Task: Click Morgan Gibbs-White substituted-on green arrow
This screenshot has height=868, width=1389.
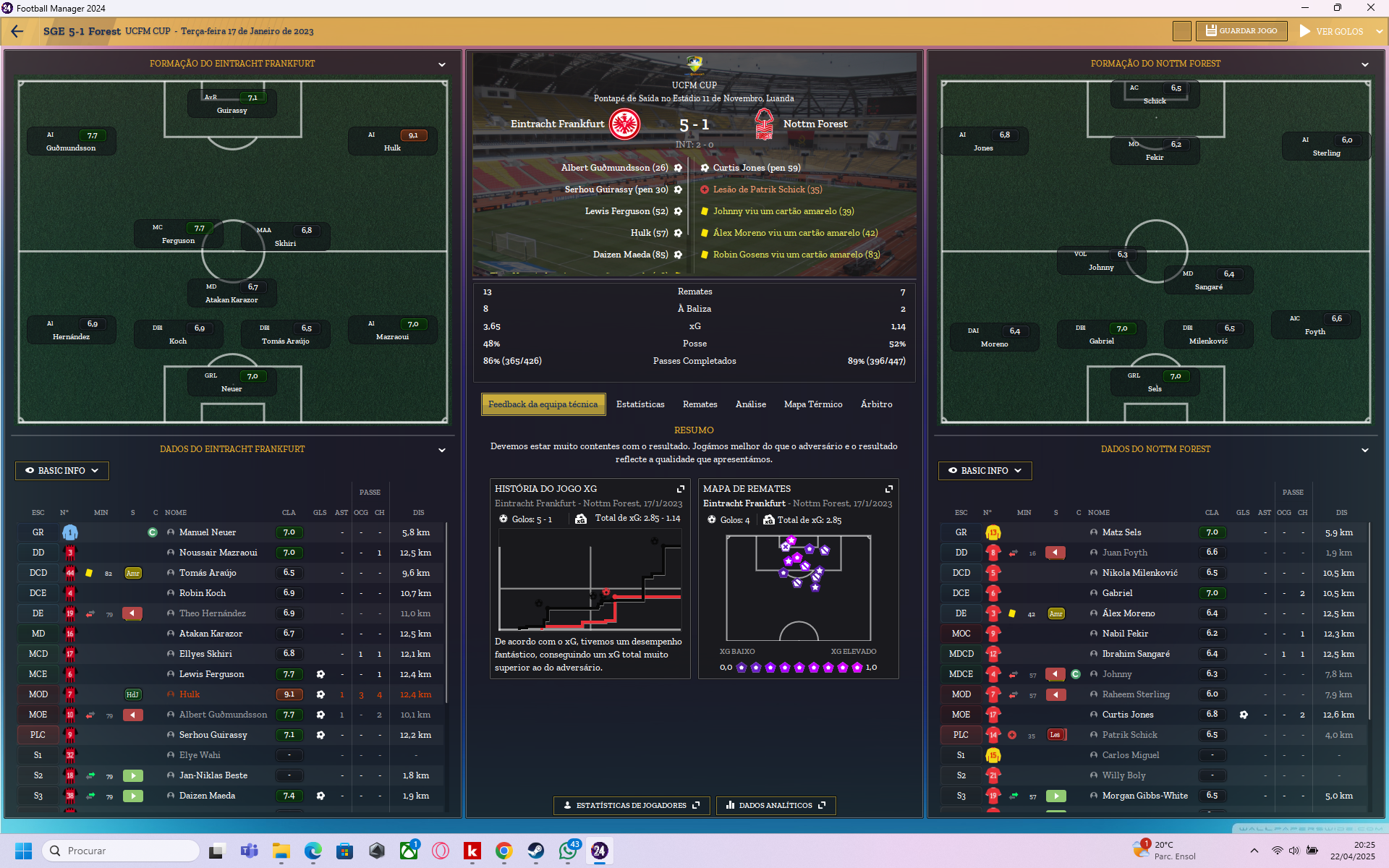Action: 1055,796
